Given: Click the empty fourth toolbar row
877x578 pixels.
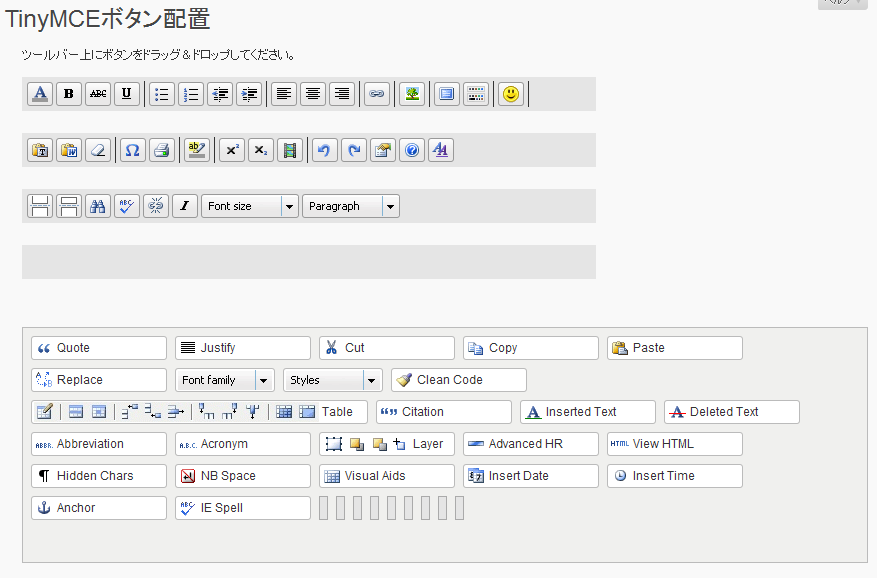Looking at the screenshot, I should tap(309, 262).
